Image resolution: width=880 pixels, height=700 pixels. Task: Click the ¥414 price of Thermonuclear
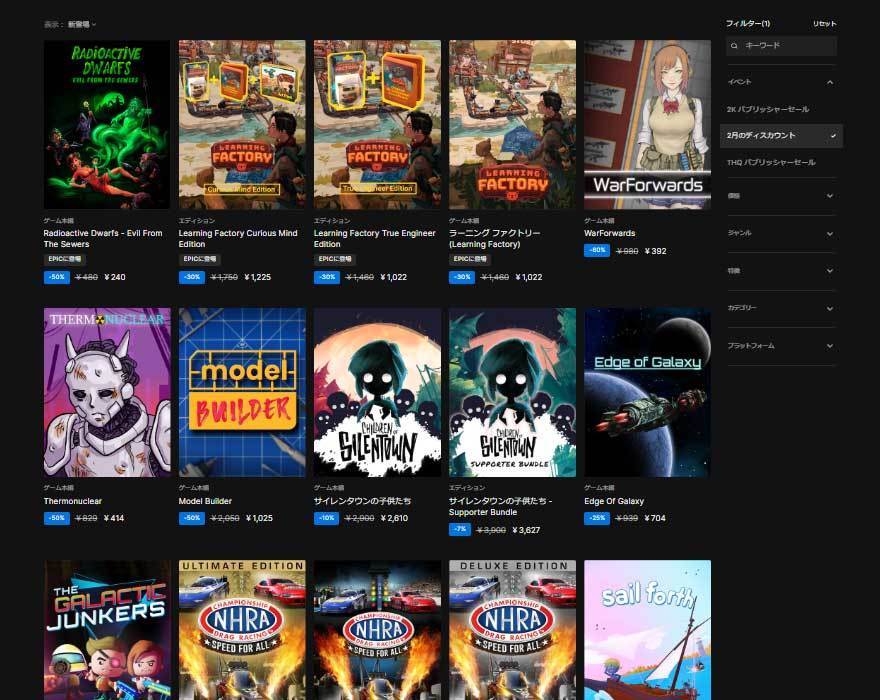tap(114, 518)
